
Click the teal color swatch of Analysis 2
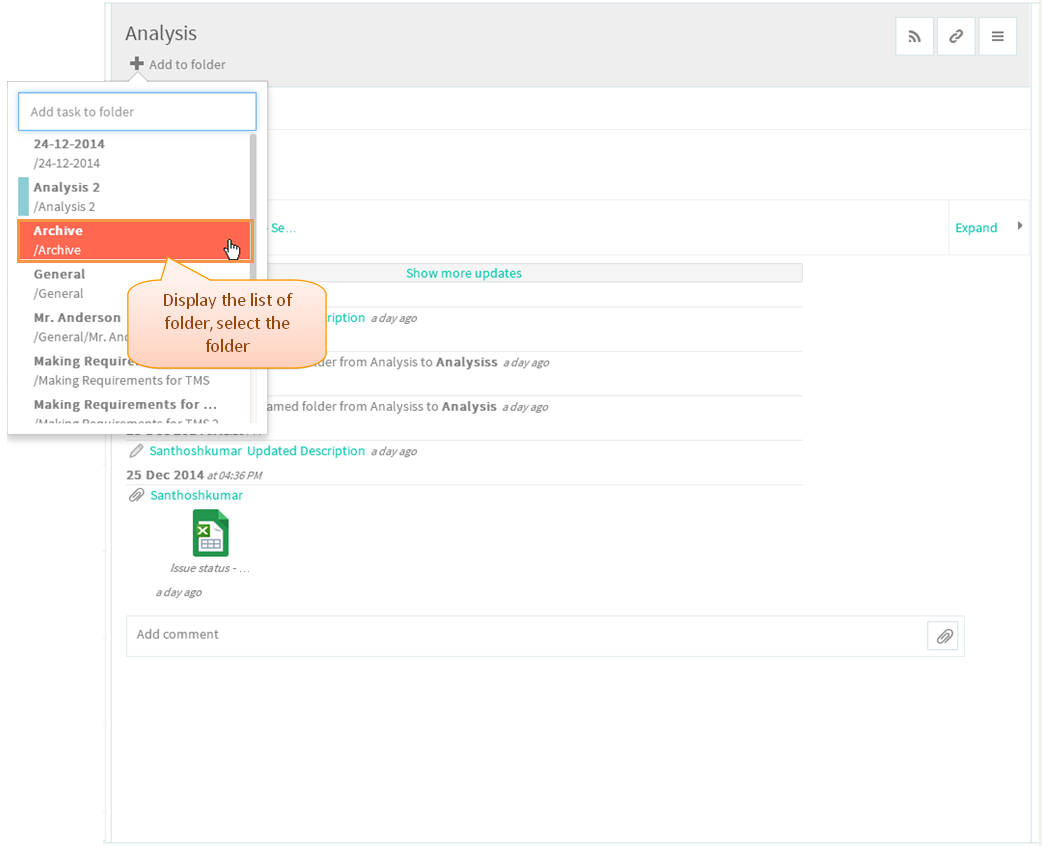[x=23, y=197]
